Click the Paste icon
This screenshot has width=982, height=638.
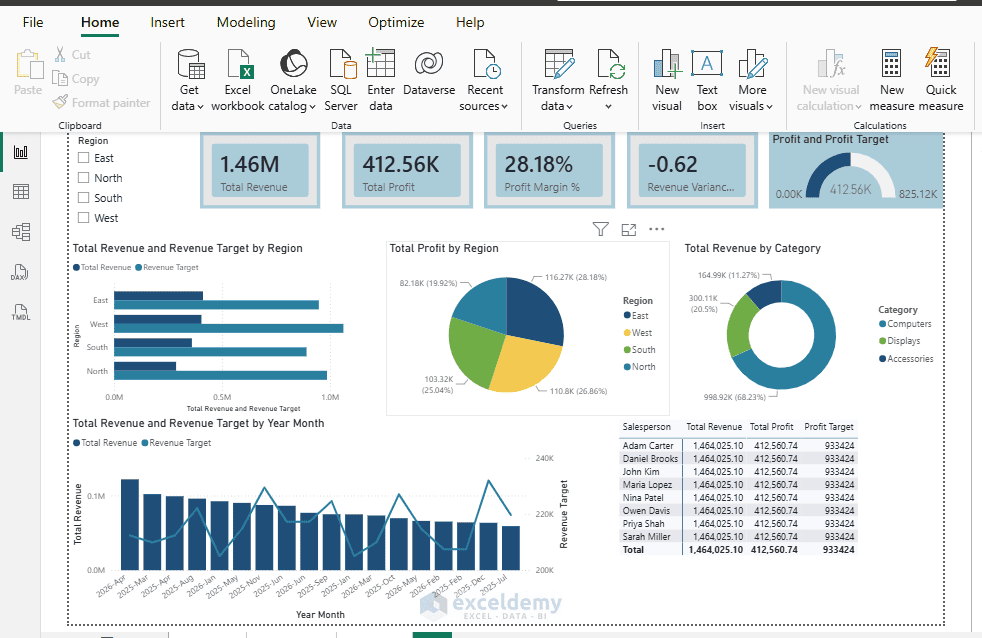pyautogui.click(x=28, y=64)
